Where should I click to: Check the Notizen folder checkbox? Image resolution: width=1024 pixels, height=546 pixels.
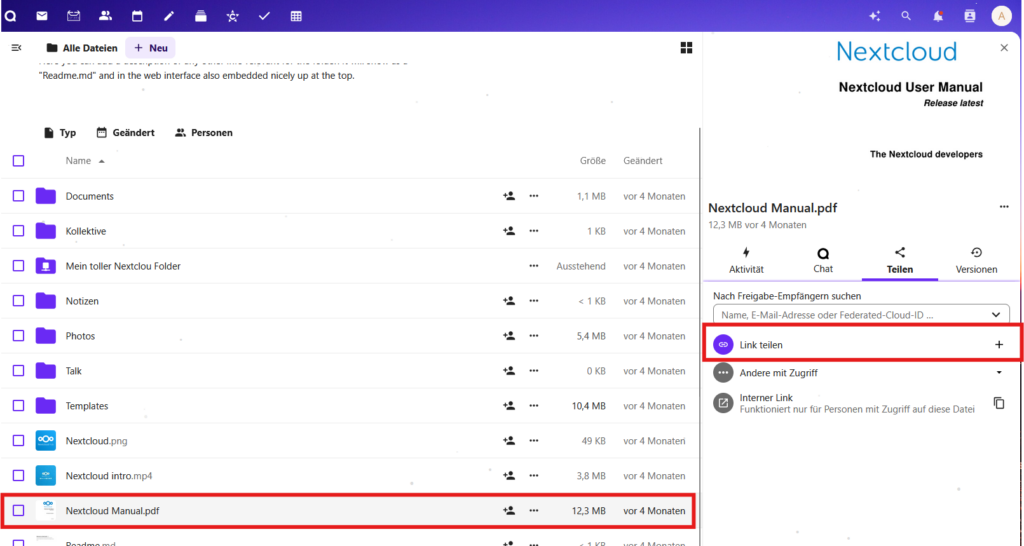[18, 301]
